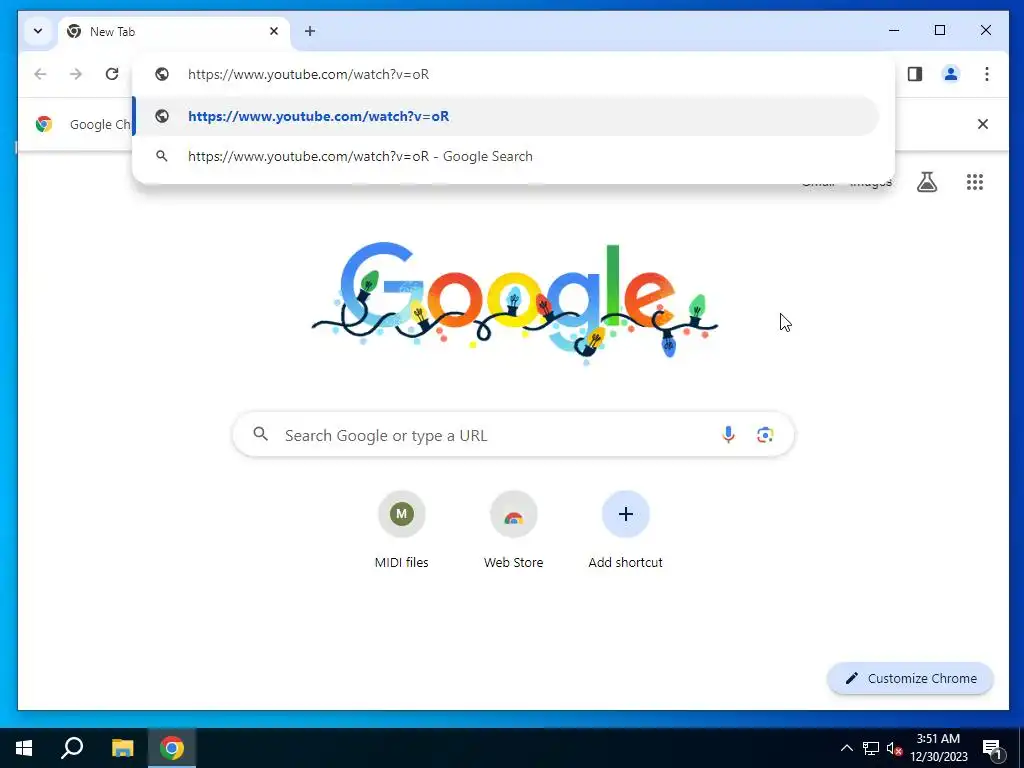1024x768 pixels.
Task: Minimize the Chrome window
Action: click(894, 31)
